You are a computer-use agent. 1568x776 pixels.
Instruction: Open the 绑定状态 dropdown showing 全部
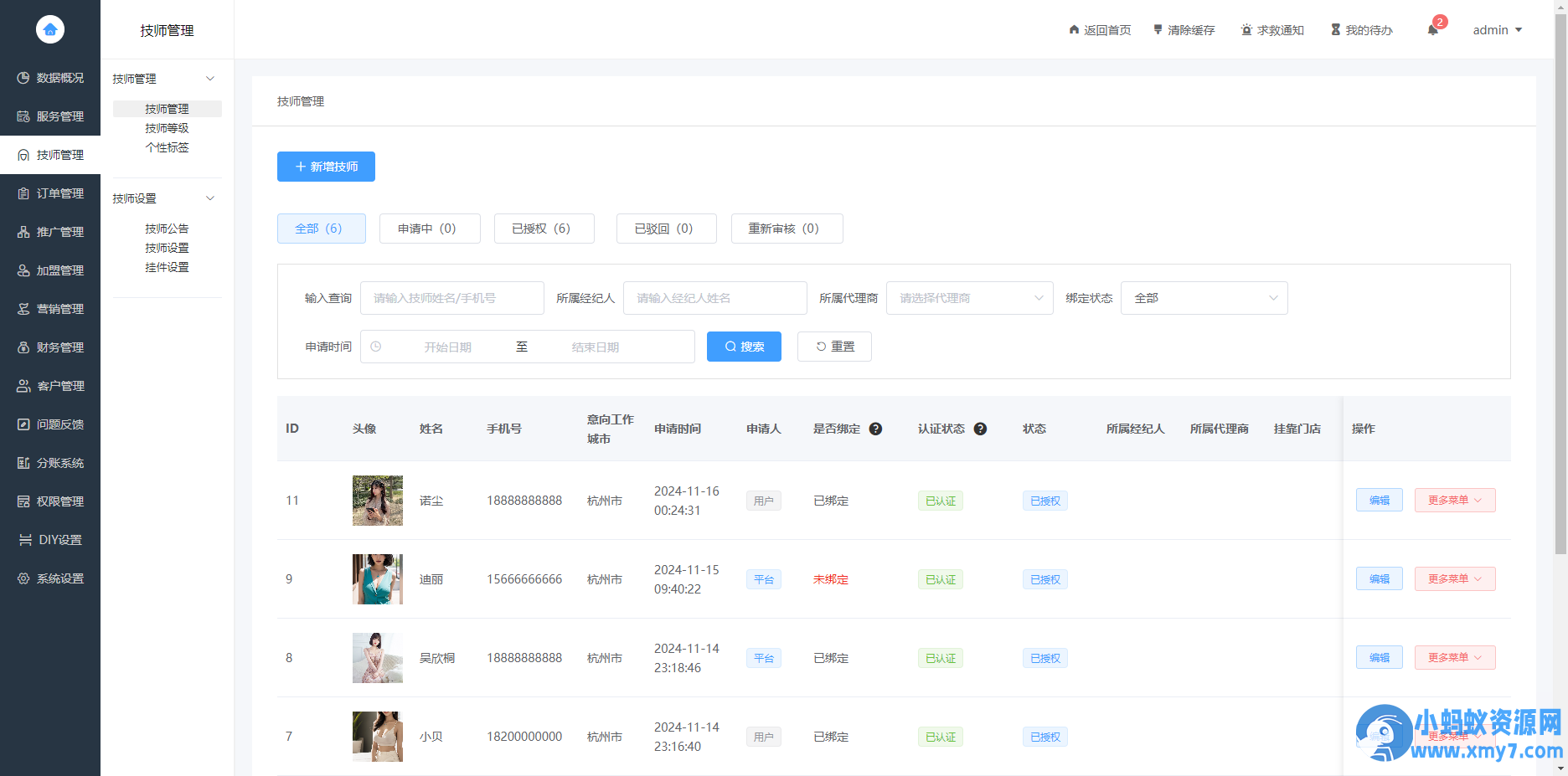point(1204,297)
